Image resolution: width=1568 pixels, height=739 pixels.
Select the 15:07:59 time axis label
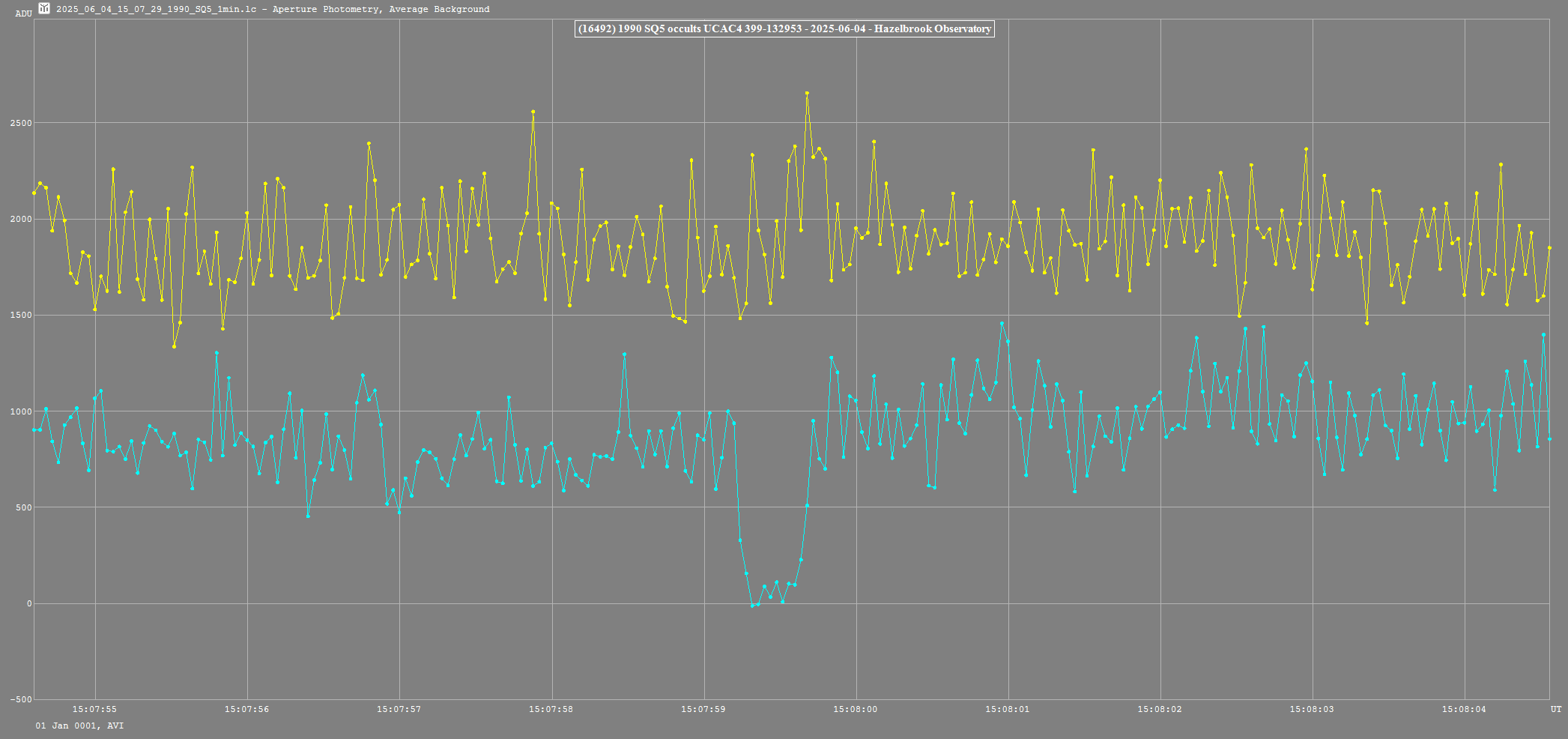[703, 709]
